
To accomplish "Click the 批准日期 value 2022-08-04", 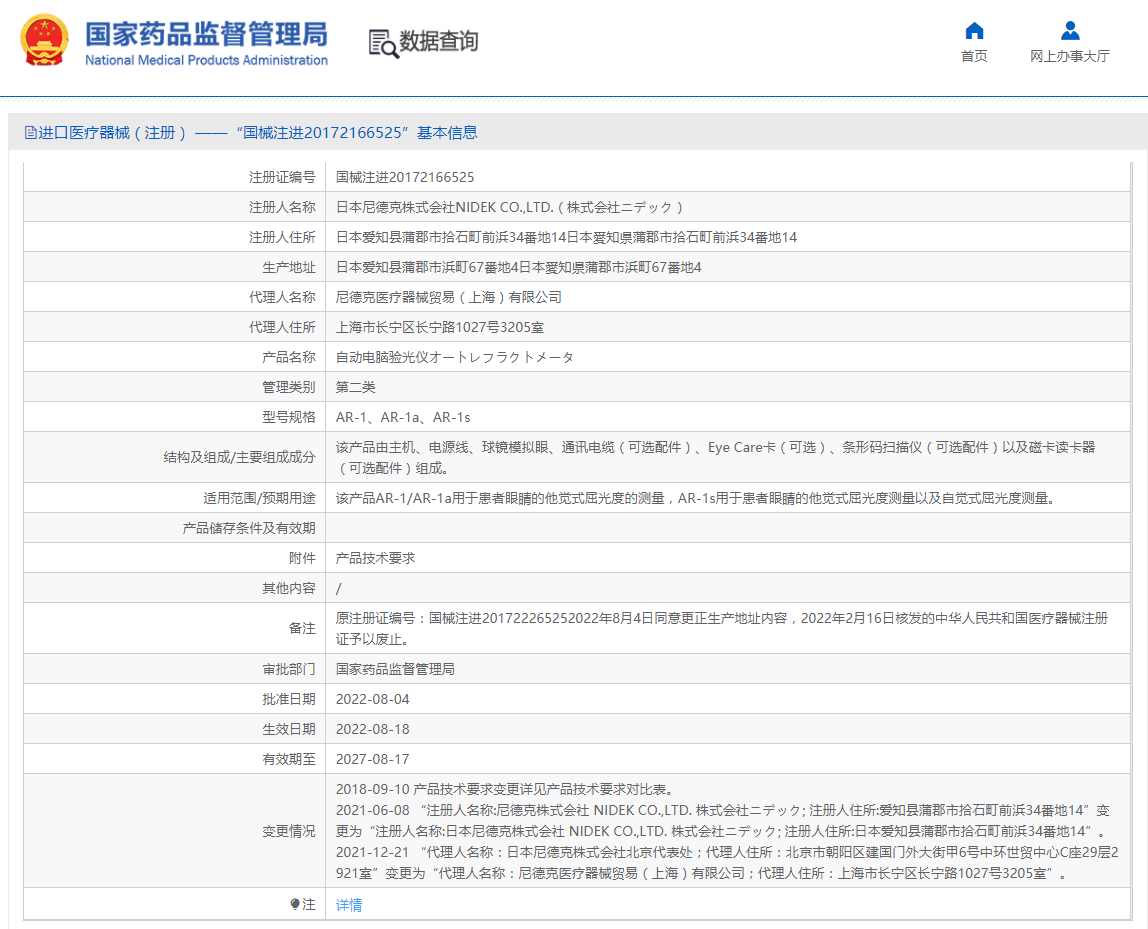I will [x=373, y=699].
